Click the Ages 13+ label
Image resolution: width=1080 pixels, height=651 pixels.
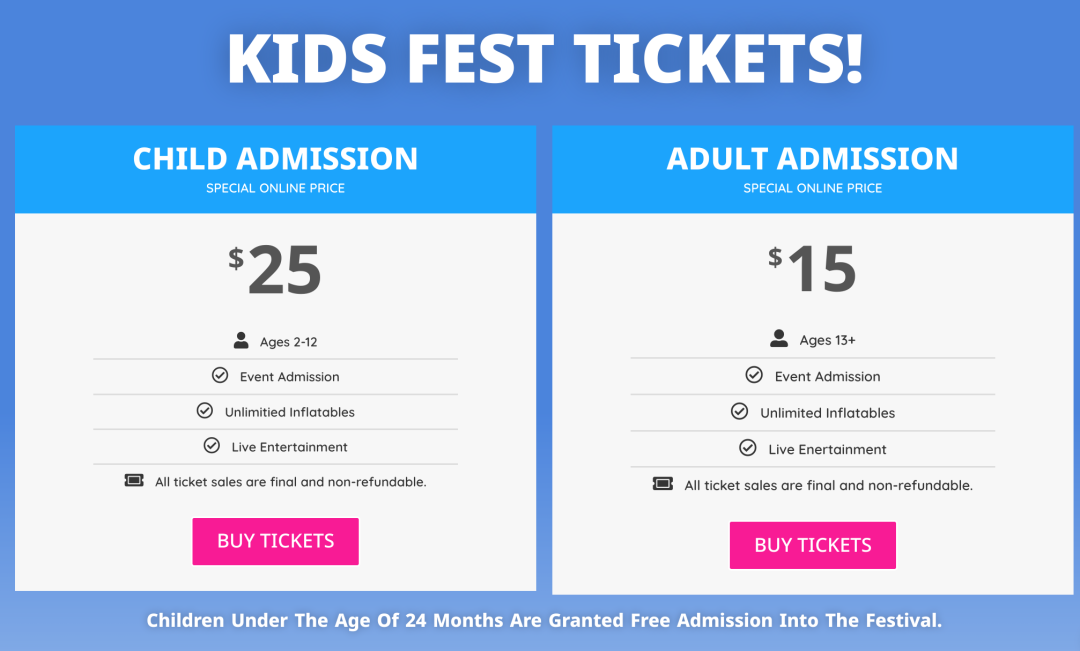(827, 340)
